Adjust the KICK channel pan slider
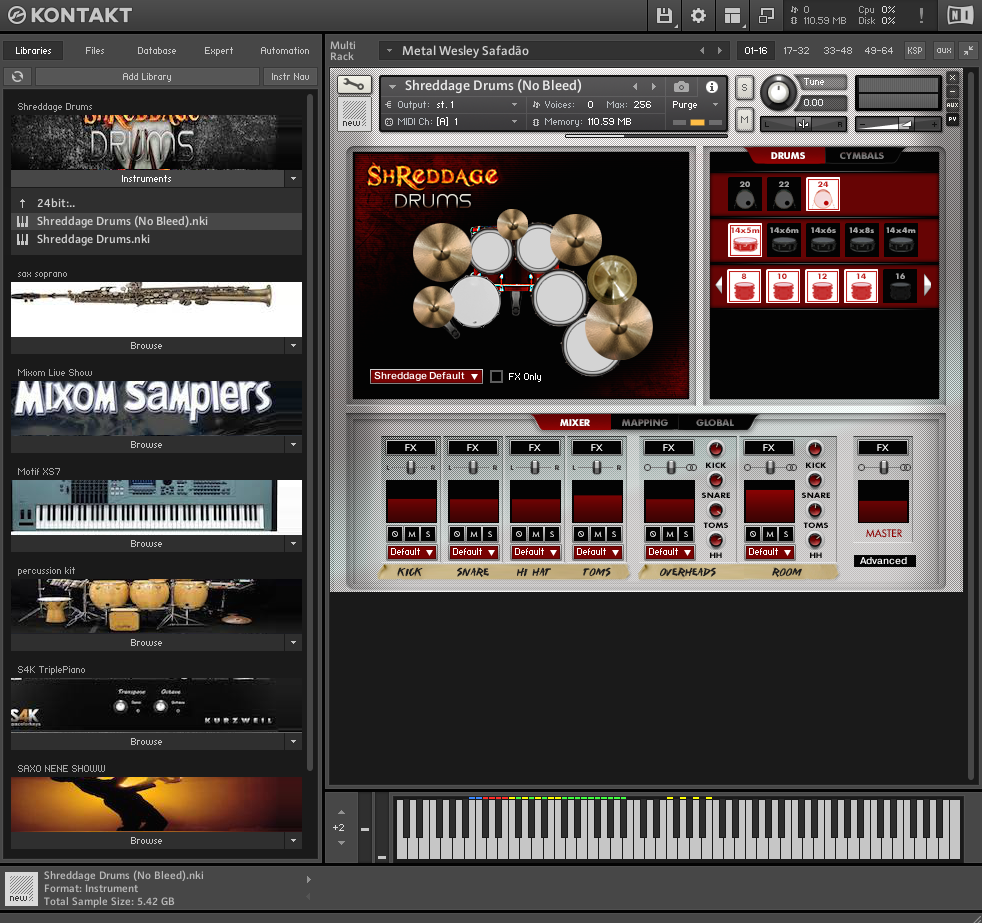This screenshot has width=982, height=923. (x=411, y=467)
